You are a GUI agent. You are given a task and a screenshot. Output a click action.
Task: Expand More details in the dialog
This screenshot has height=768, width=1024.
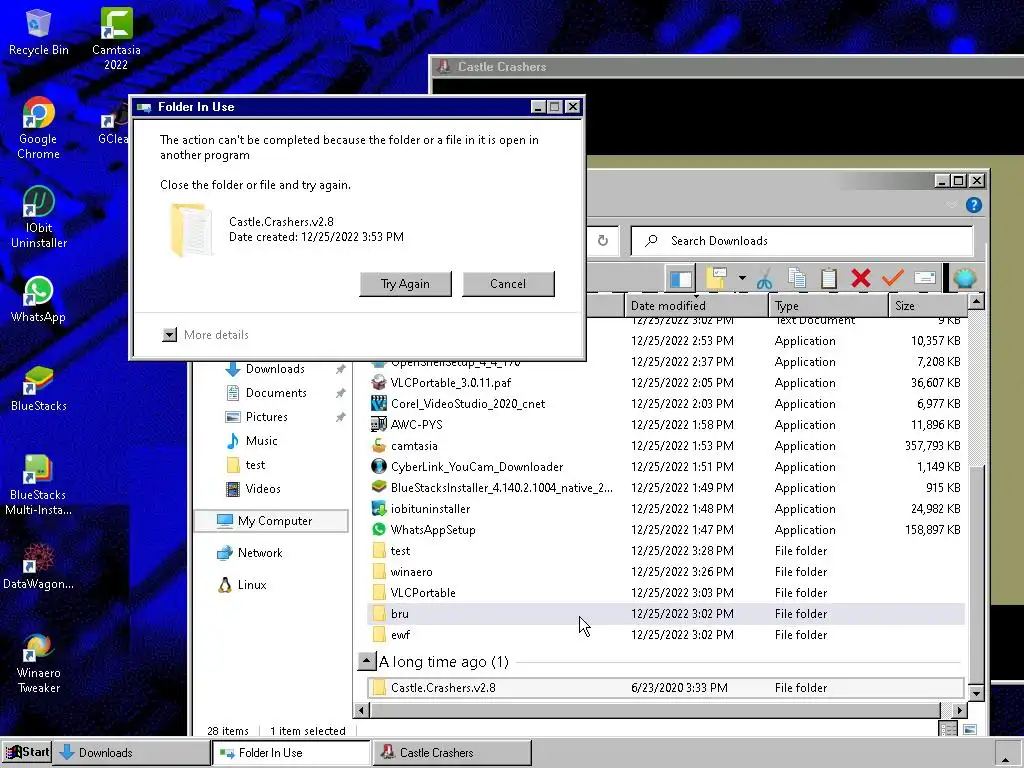tap(206, 335)
